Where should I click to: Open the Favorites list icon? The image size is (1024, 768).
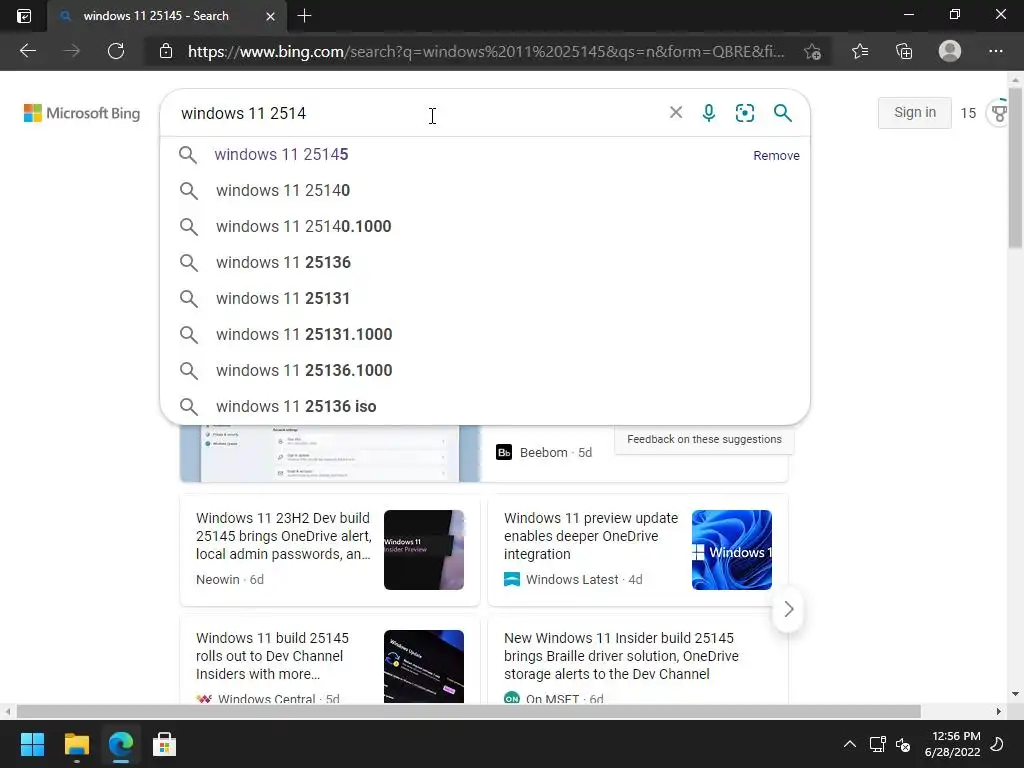coord(860,51)
